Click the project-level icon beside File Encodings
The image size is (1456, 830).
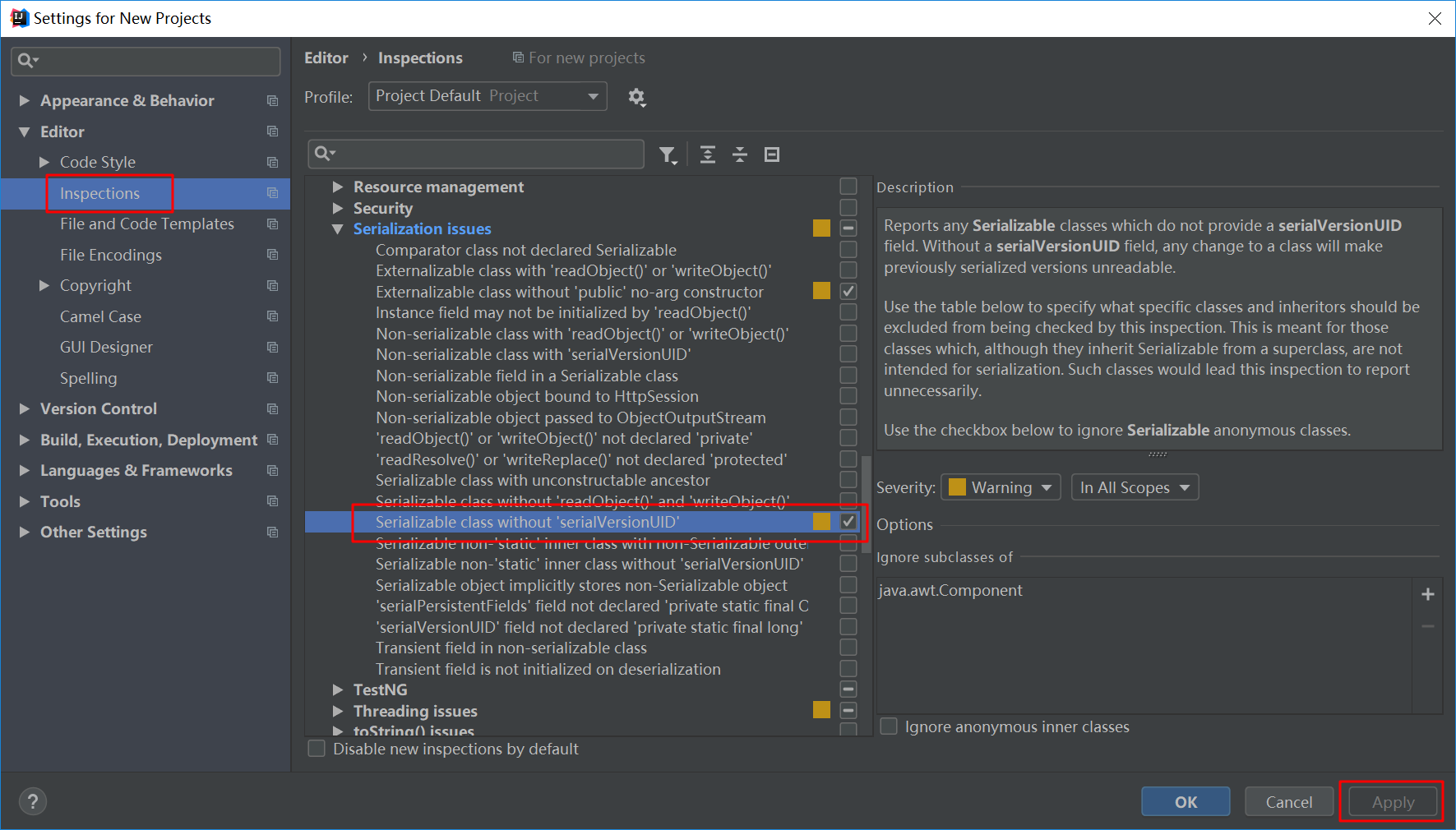coord(272,255)
